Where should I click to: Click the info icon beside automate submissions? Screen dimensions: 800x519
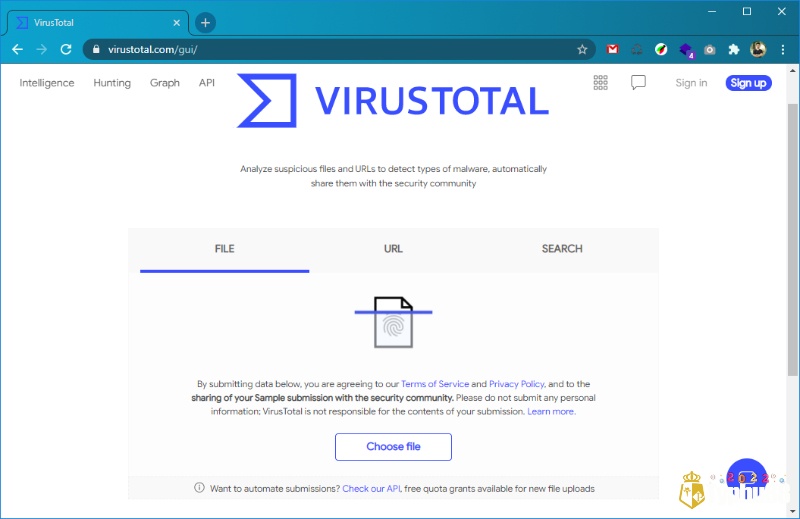[199, 488]
